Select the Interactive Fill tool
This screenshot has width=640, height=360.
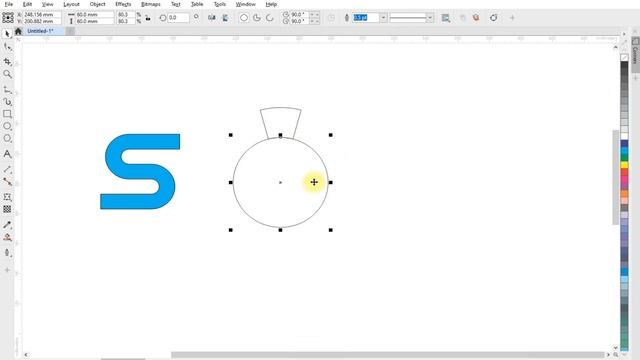[7, 237]
